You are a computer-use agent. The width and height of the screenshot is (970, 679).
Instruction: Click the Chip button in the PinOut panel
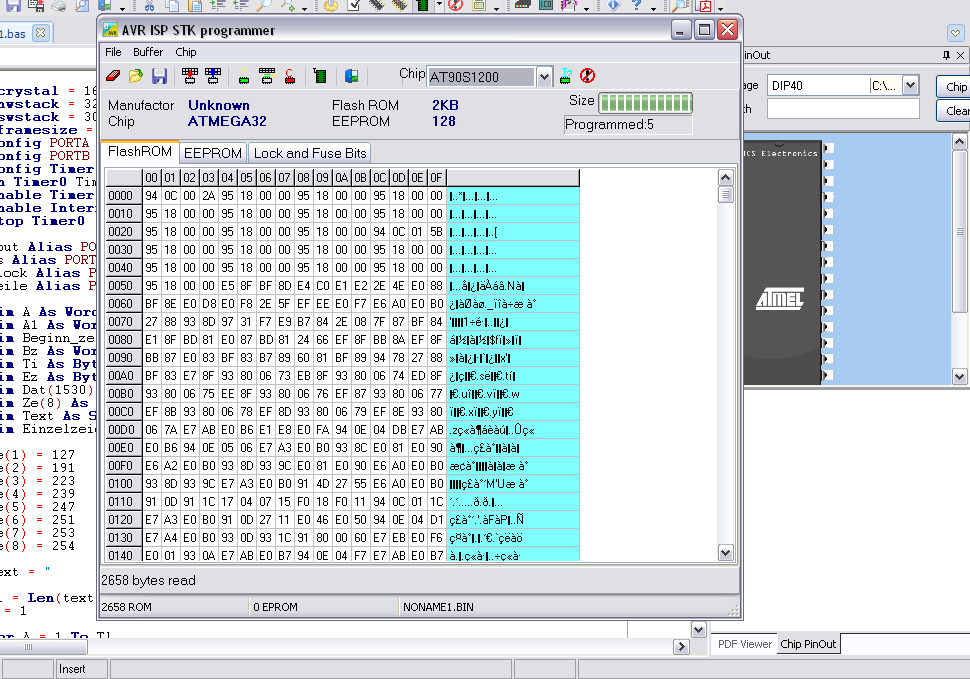pos(953,87)
